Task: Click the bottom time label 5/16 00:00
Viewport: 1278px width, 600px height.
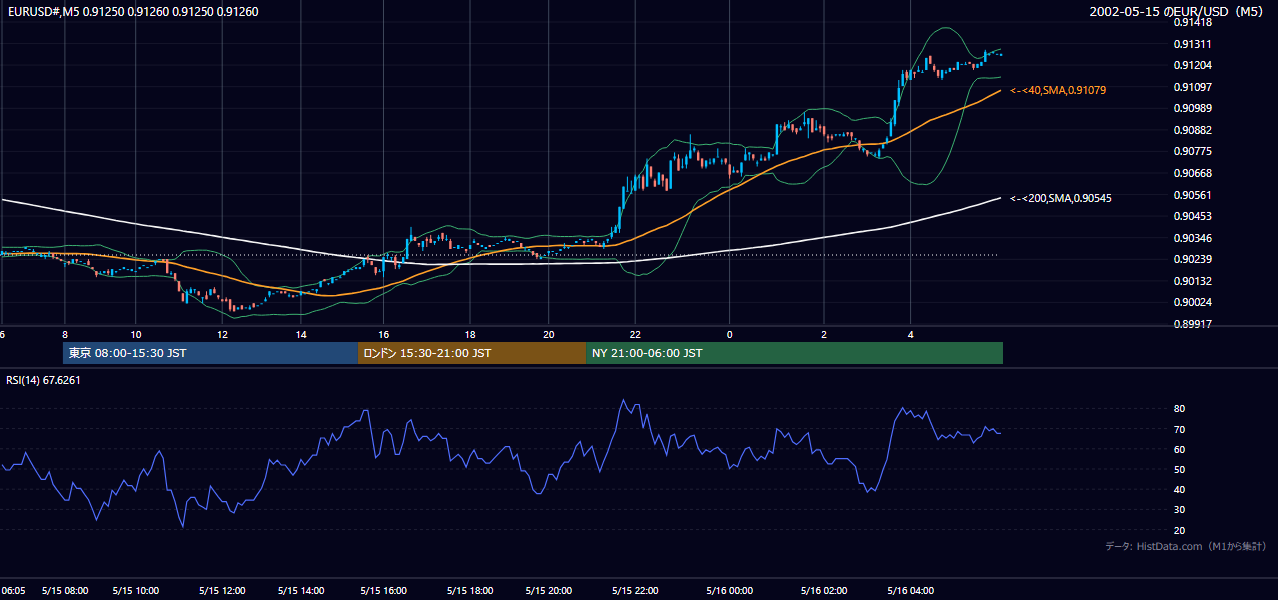Action: 729,590
